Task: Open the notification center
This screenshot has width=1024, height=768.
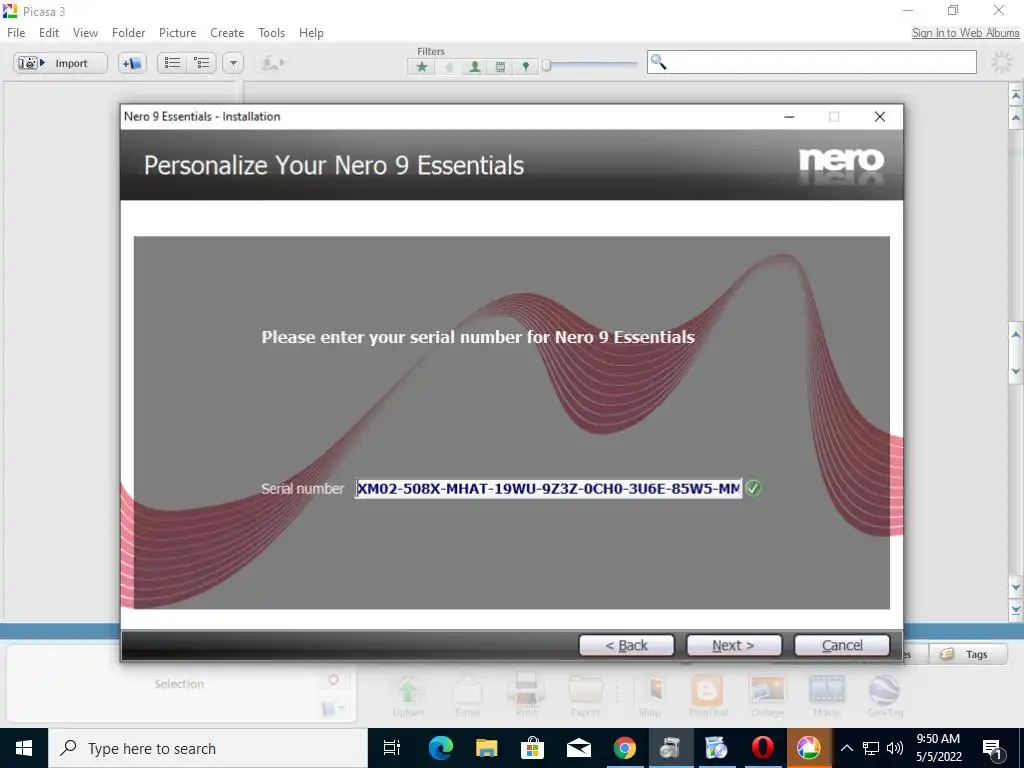Action: [993, 748]
